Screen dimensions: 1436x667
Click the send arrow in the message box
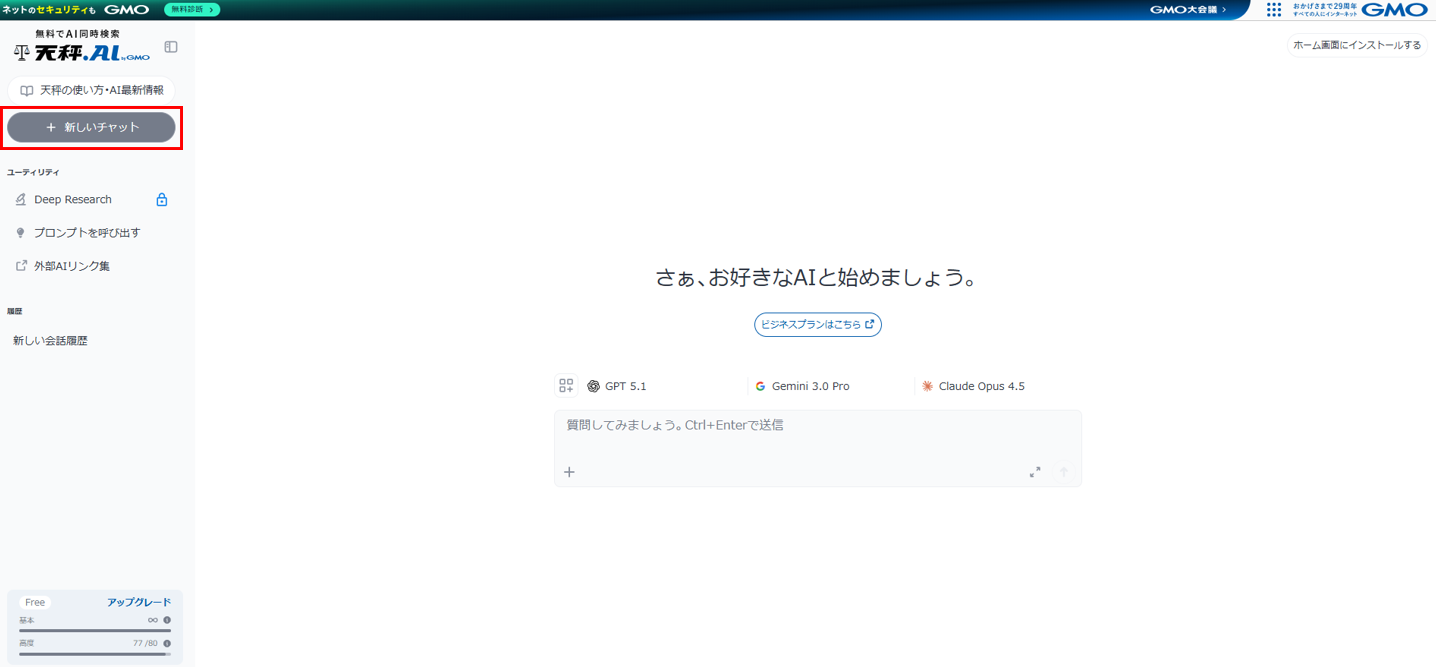click(1063, 471)
